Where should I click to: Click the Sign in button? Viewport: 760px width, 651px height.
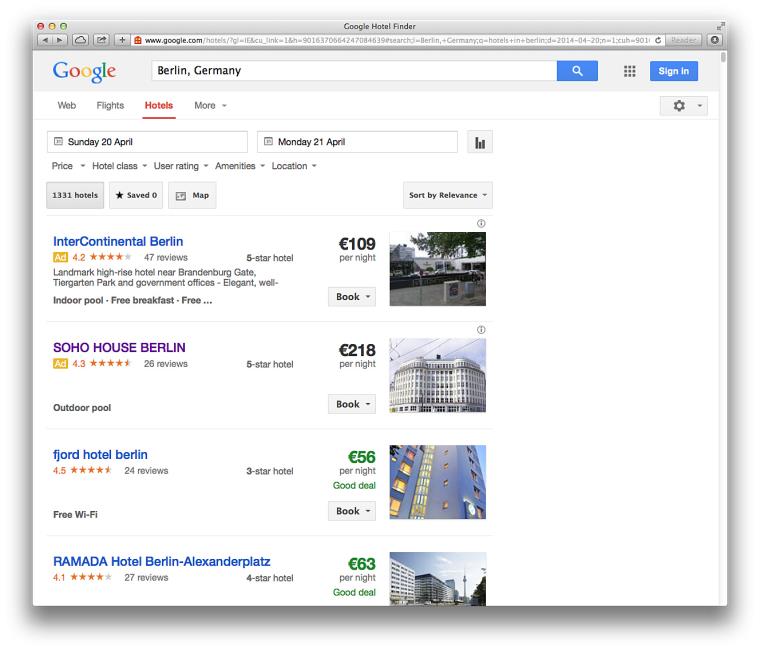(x=673, y=71)
